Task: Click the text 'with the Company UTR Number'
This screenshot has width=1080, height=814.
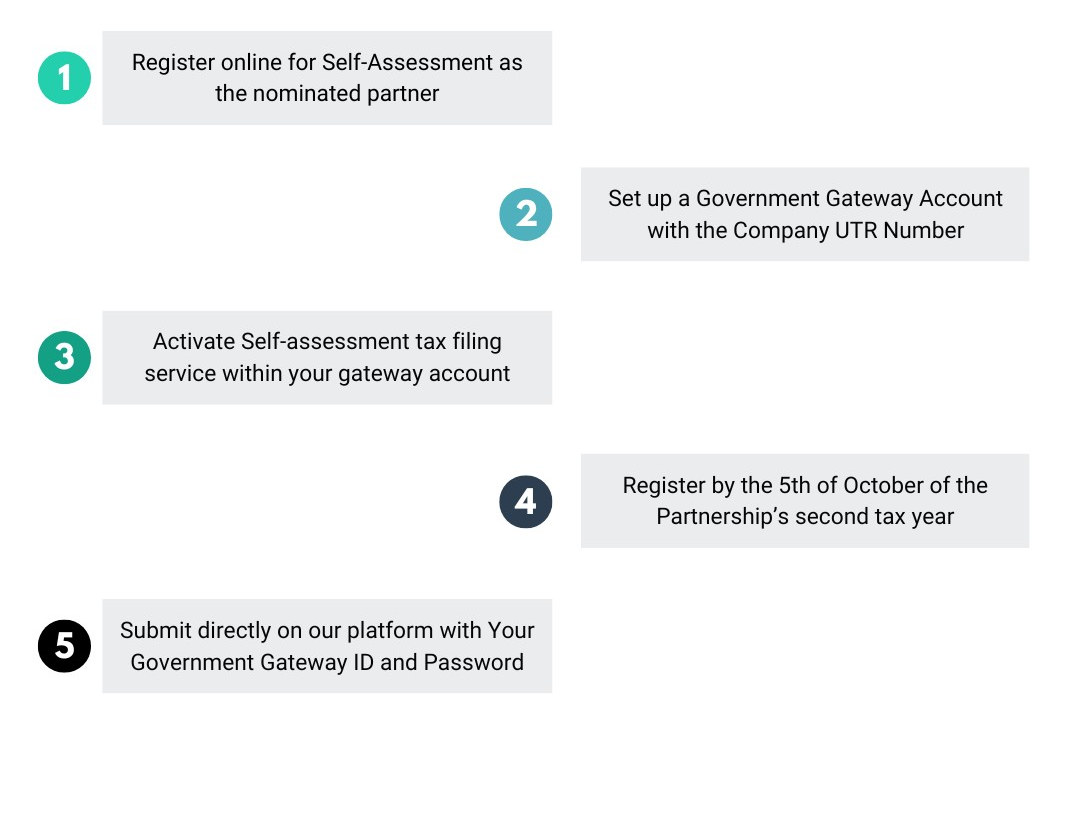Action: 805,230
